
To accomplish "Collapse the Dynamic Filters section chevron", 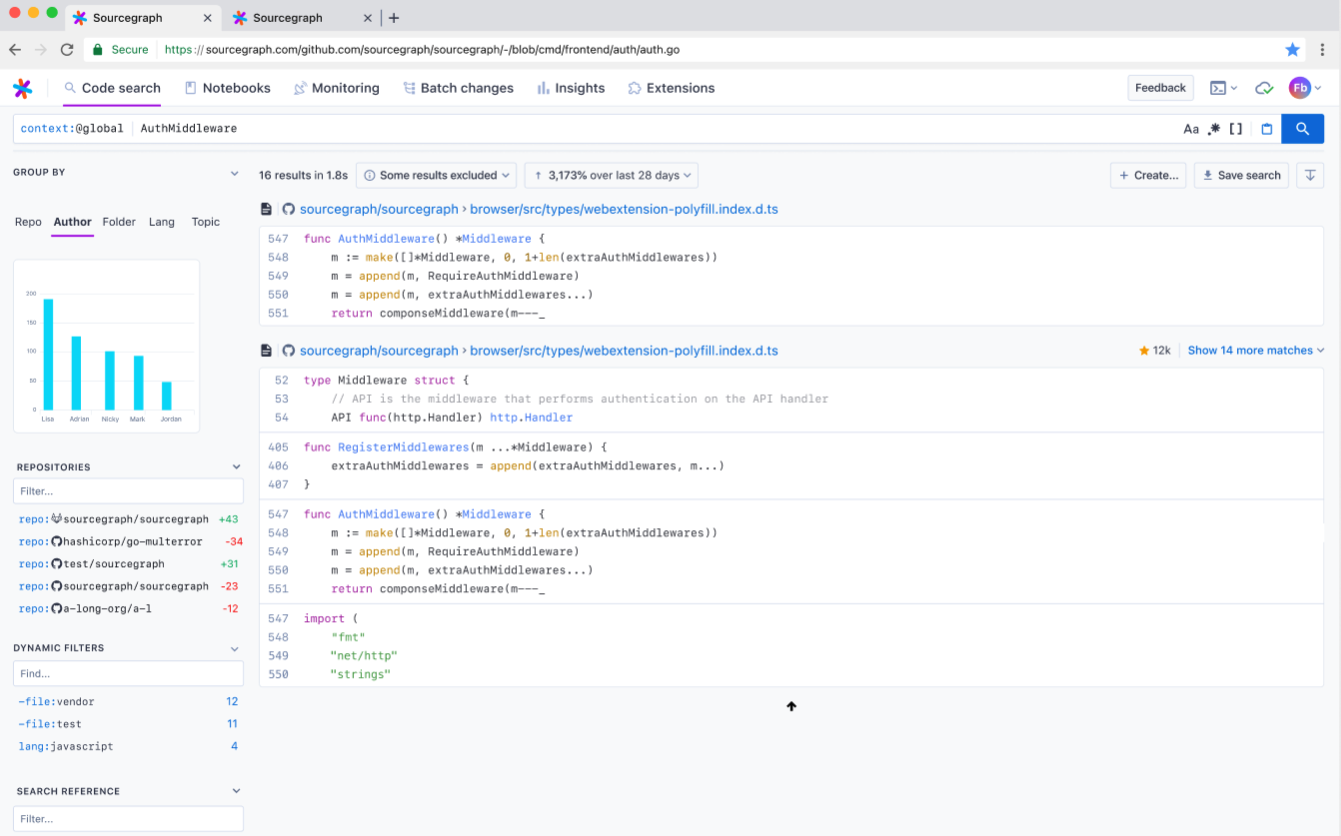I will click(x=235, y=648).
